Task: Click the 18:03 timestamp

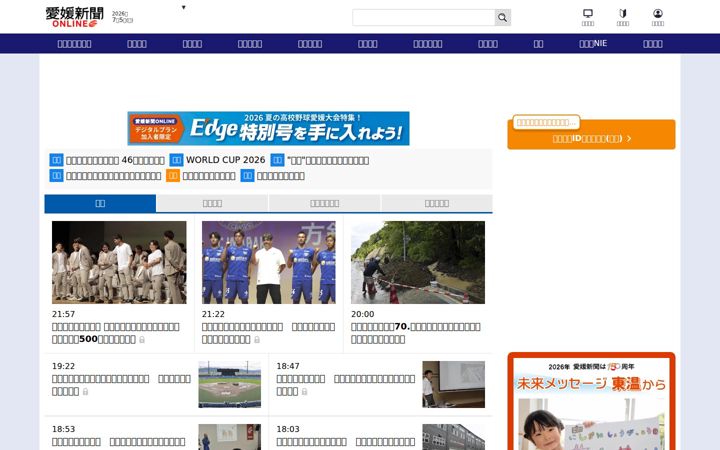Action: (288, 429)
